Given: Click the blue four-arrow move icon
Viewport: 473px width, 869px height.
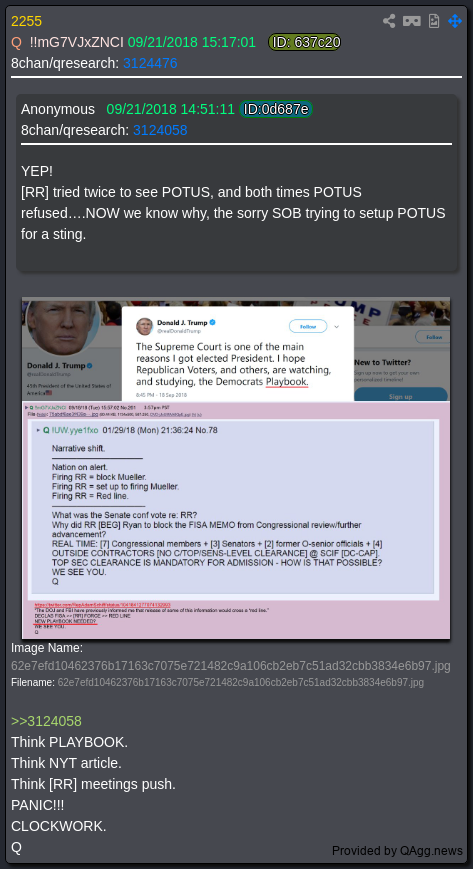Looking at the screenshot, I should tap(455, 21).
